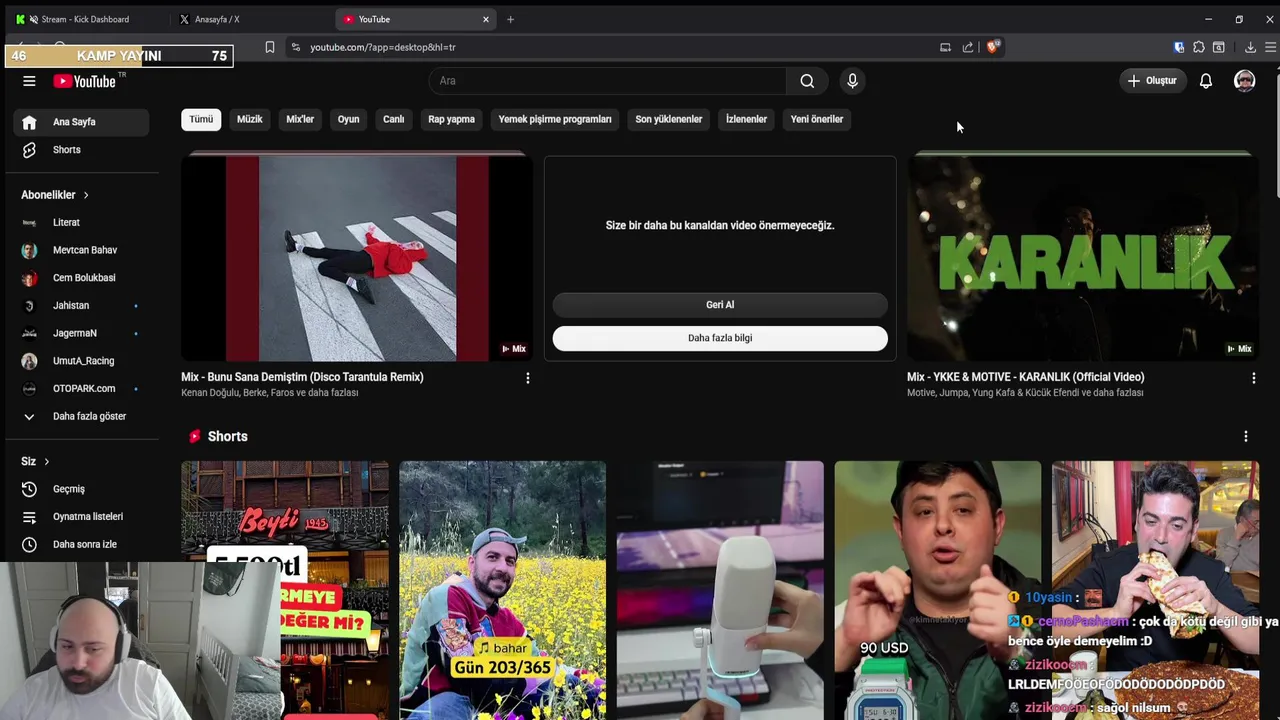Open the Beyti restaurant short

(285, 590)
